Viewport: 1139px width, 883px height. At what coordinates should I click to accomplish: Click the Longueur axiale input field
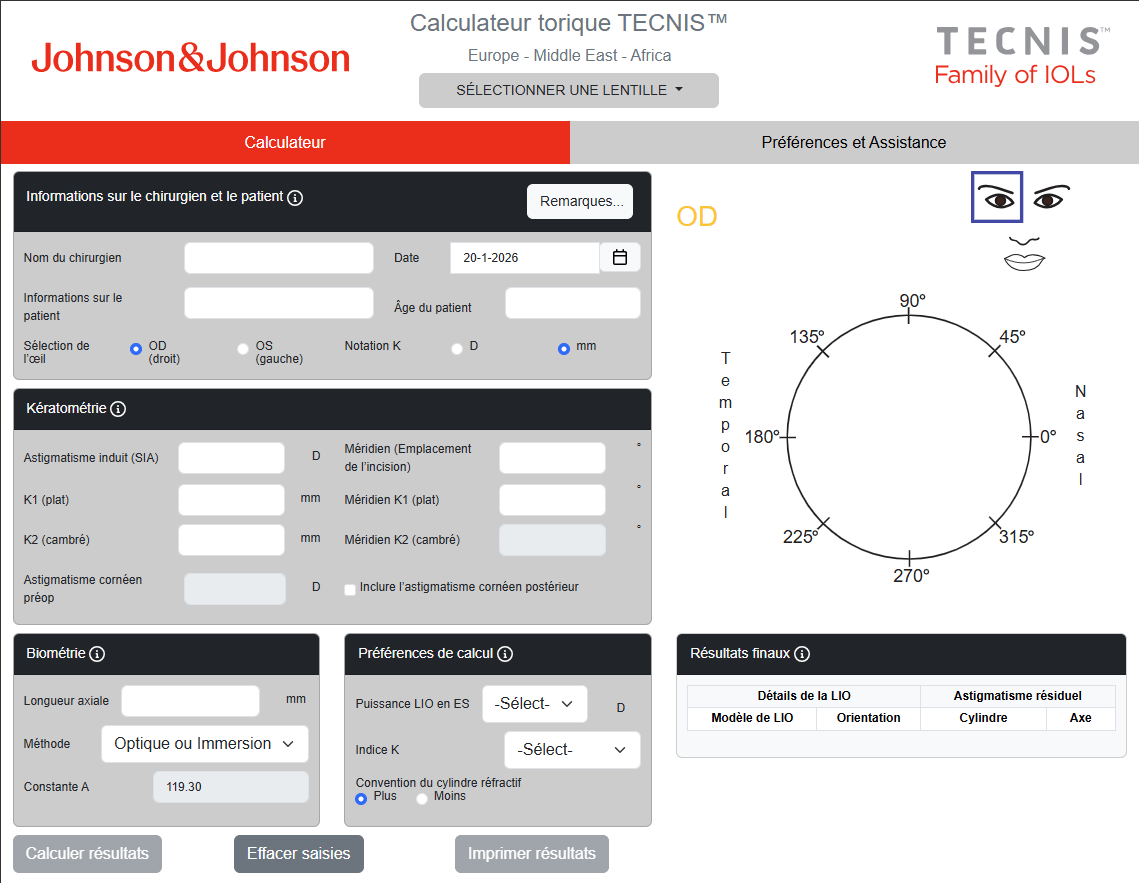click(x=190, y=701)
